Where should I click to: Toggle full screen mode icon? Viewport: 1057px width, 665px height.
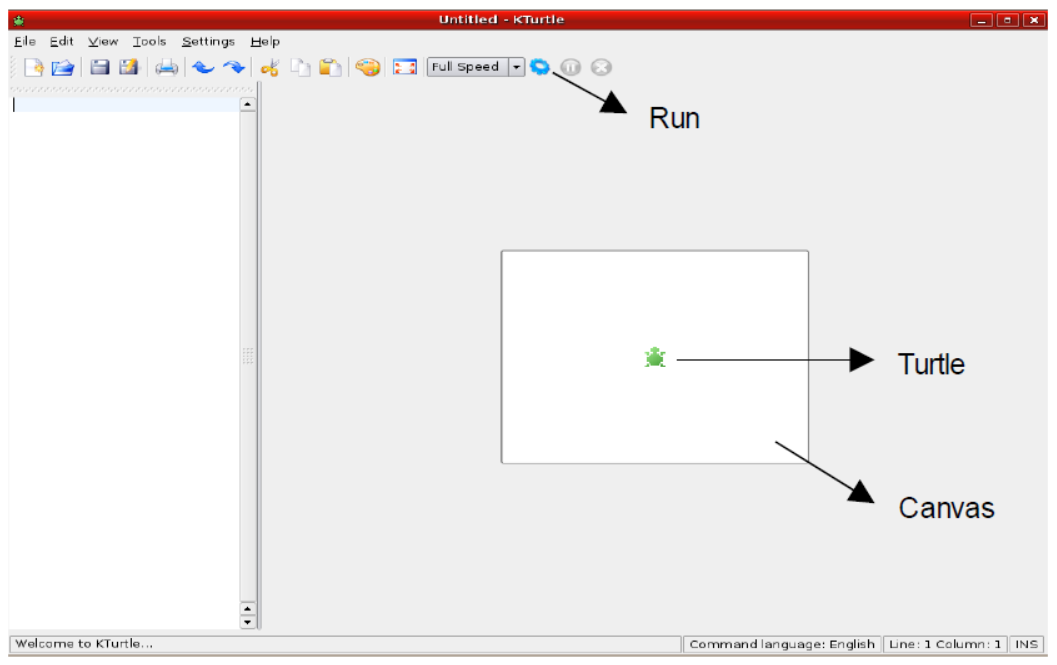(x=404, y=67)
